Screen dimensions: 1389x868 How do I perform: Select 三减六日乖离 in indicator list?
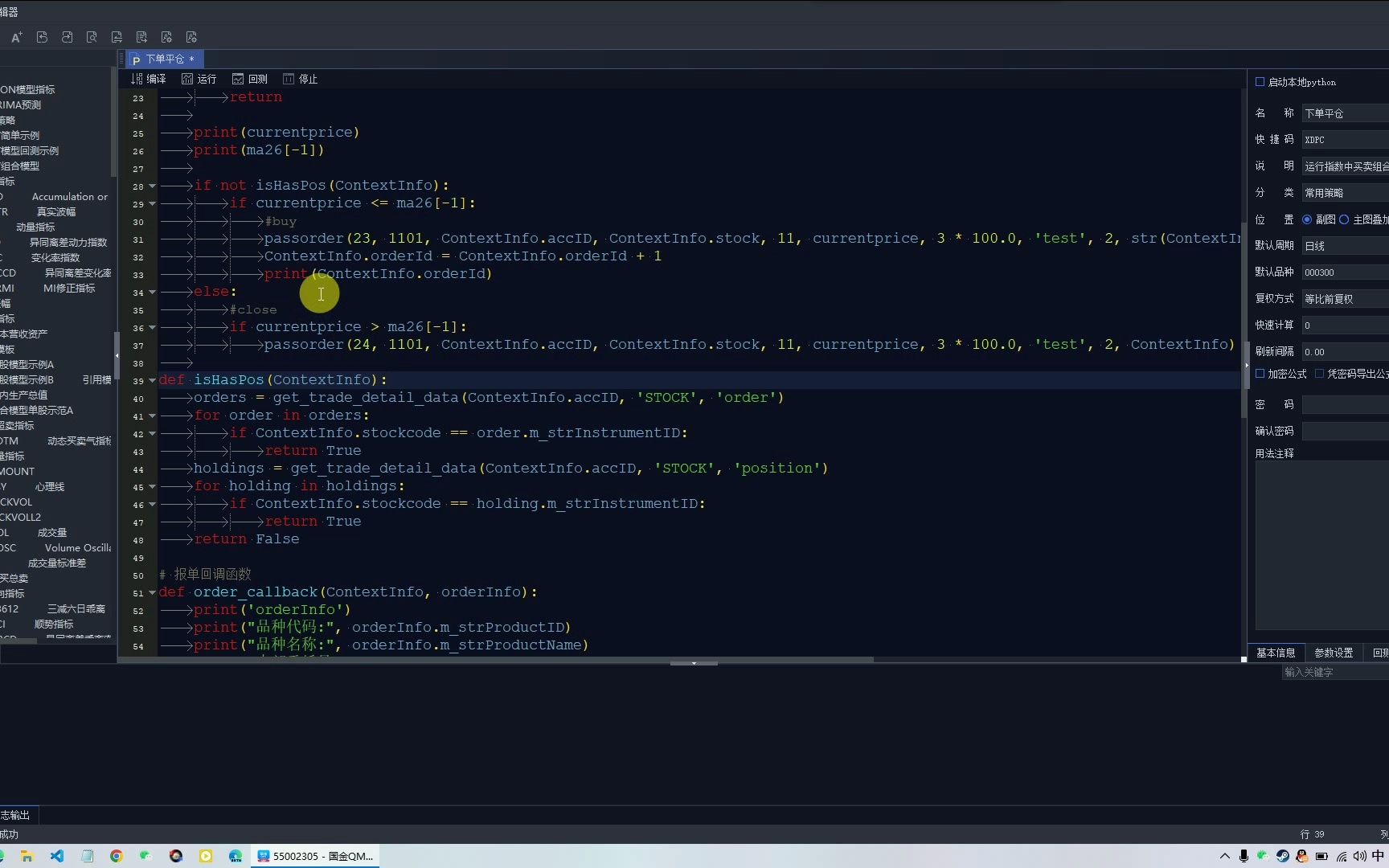(76, 608)
